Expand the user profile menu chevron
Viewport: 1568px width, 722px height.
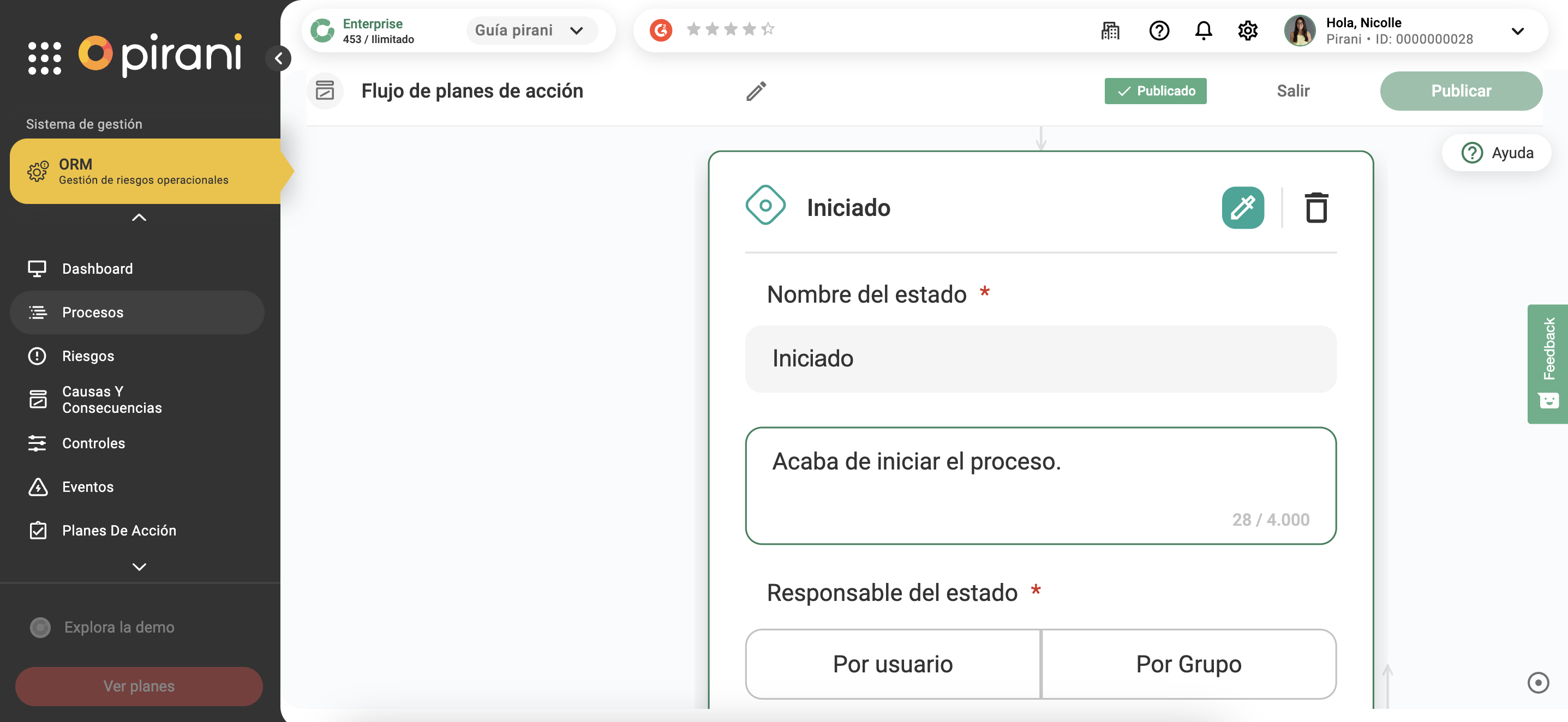[x=1517, y=31]
